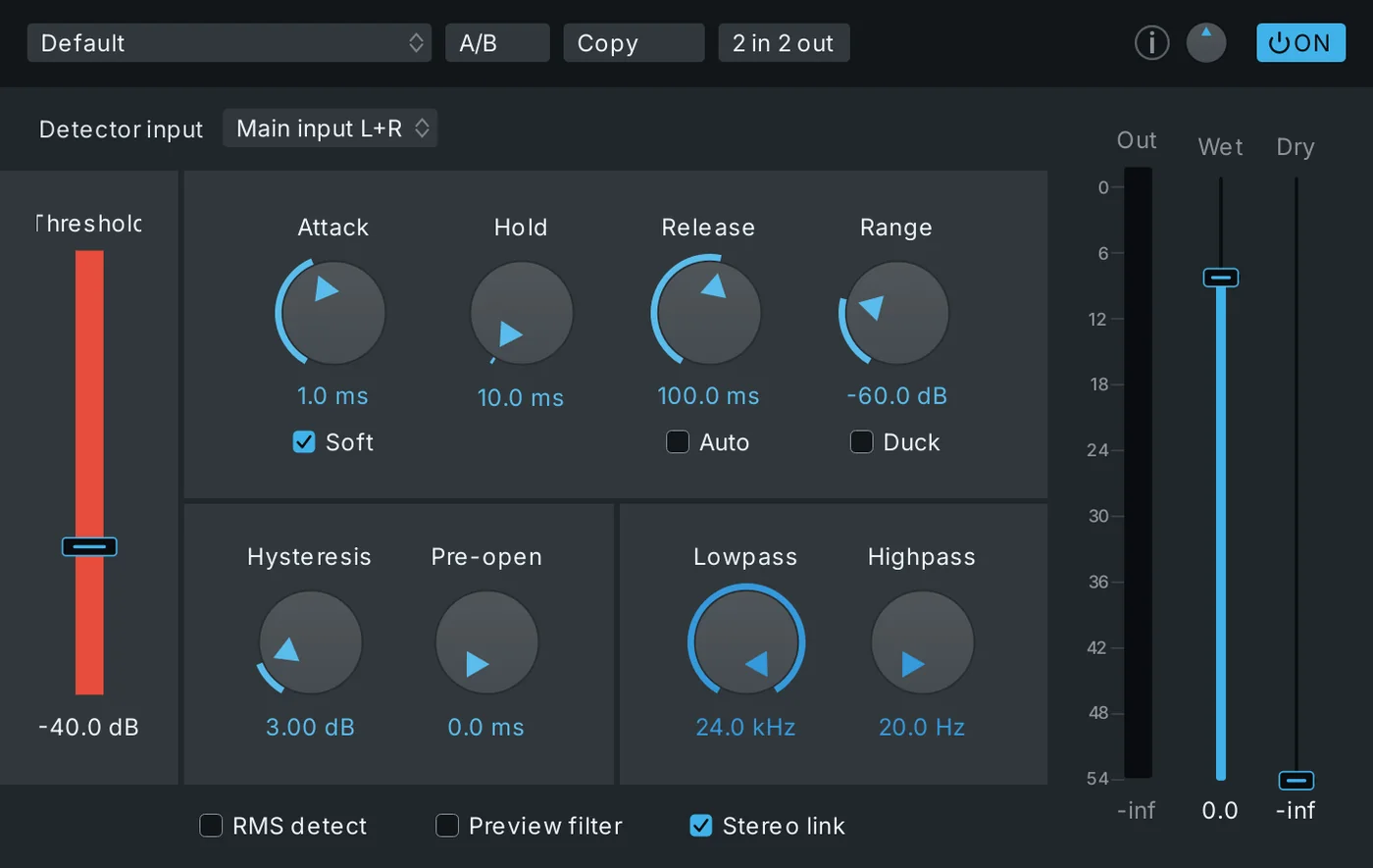Click the Dry value -inf
Image resolution: width=1373 pixels, height=868 pixels.
[1296, 811]
